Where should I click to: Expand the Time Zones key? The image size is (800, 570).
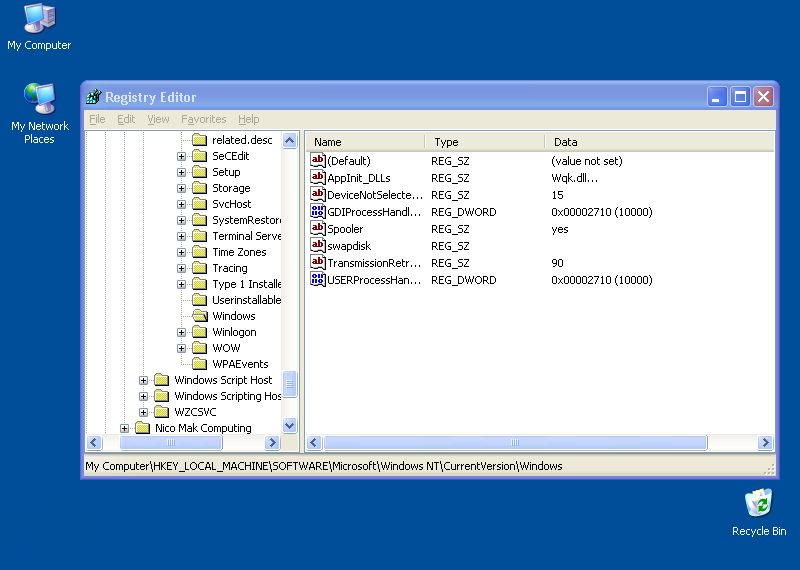pyautogui.click(x=181, y=253)
